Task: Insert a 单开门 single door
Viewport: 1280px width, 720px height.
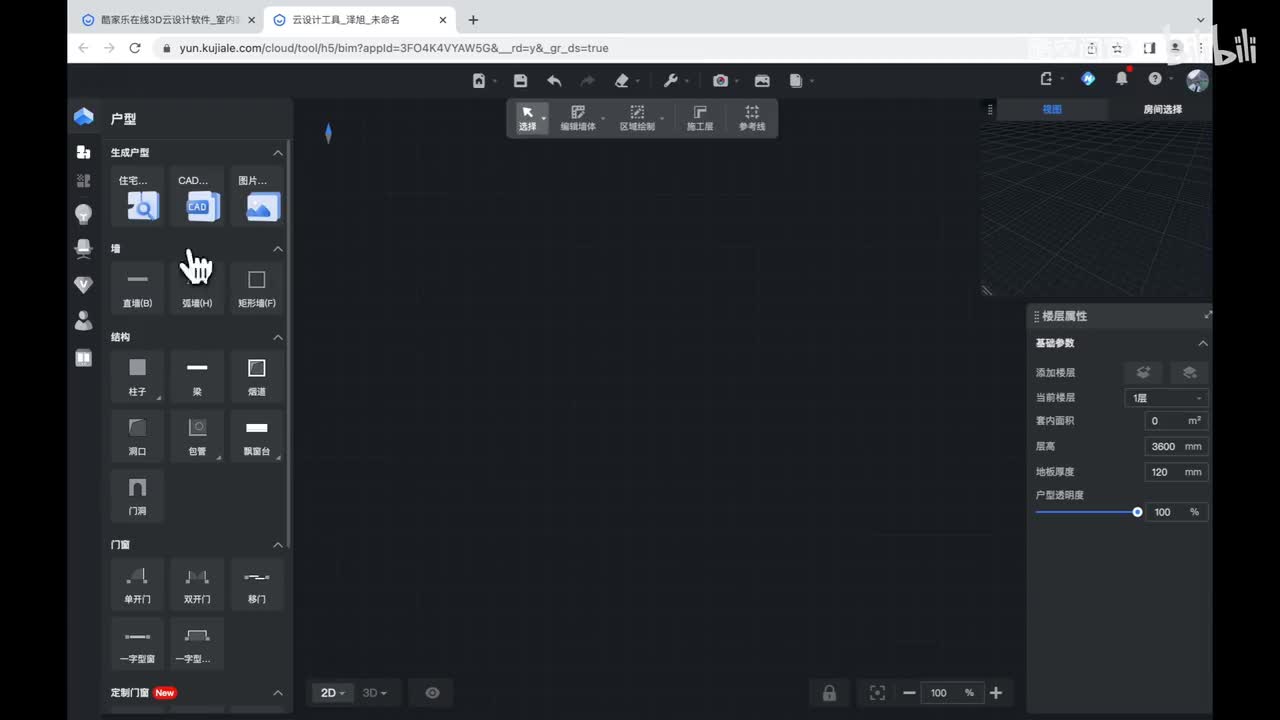Action: tap(137, 585)
